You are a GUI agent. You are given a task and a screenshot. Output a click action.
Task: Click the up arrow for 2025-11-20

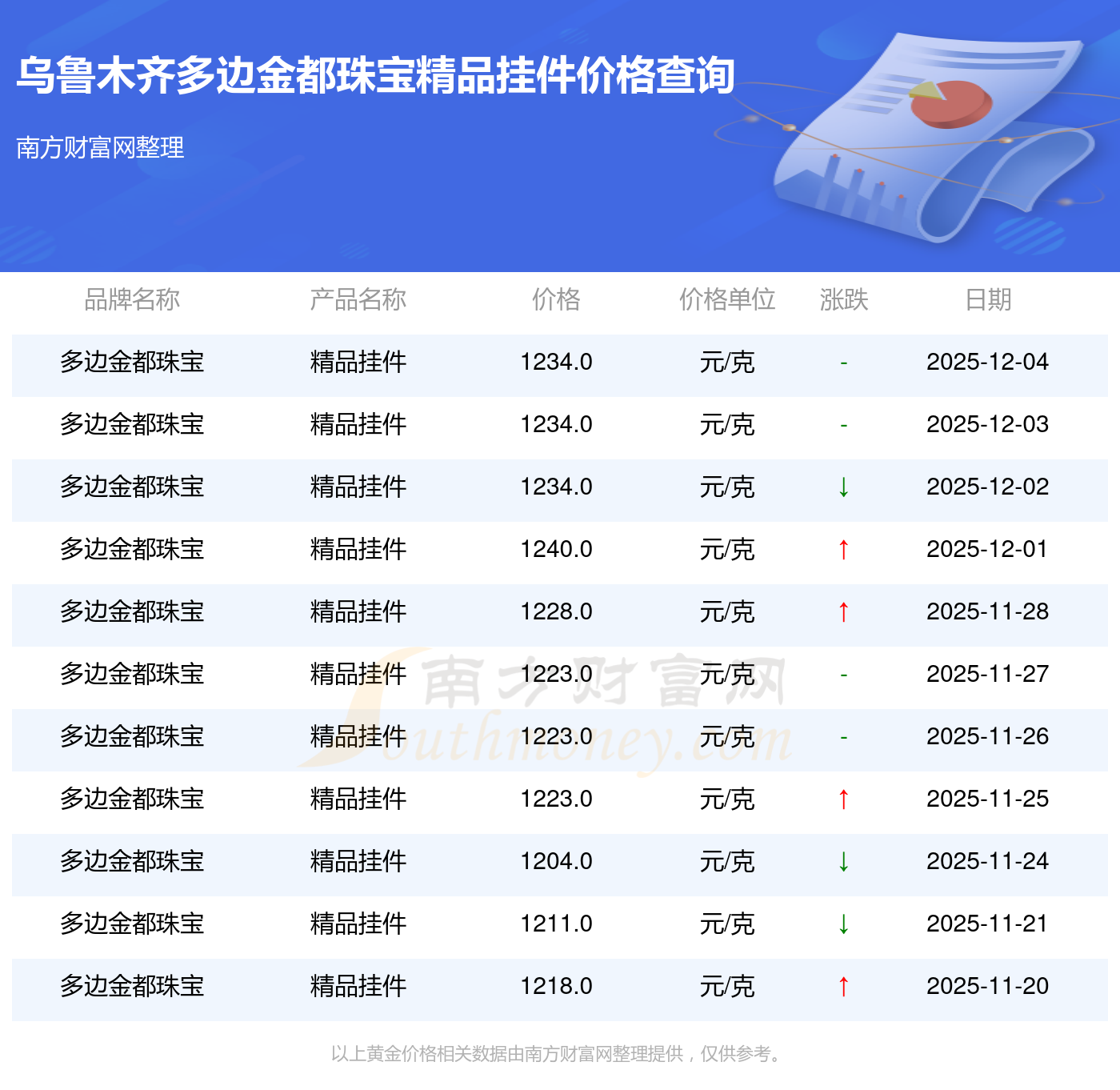coord(843,986)
